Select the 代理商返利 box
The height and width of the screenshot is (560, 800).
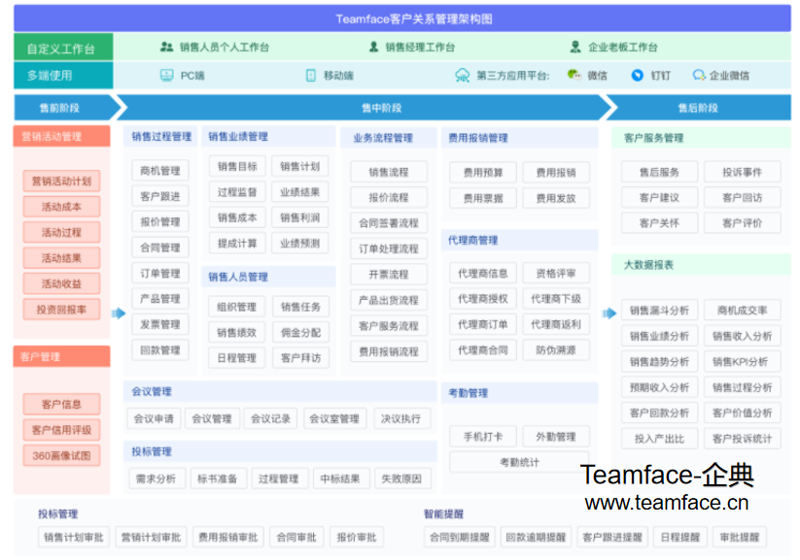(x=556, y=324)
